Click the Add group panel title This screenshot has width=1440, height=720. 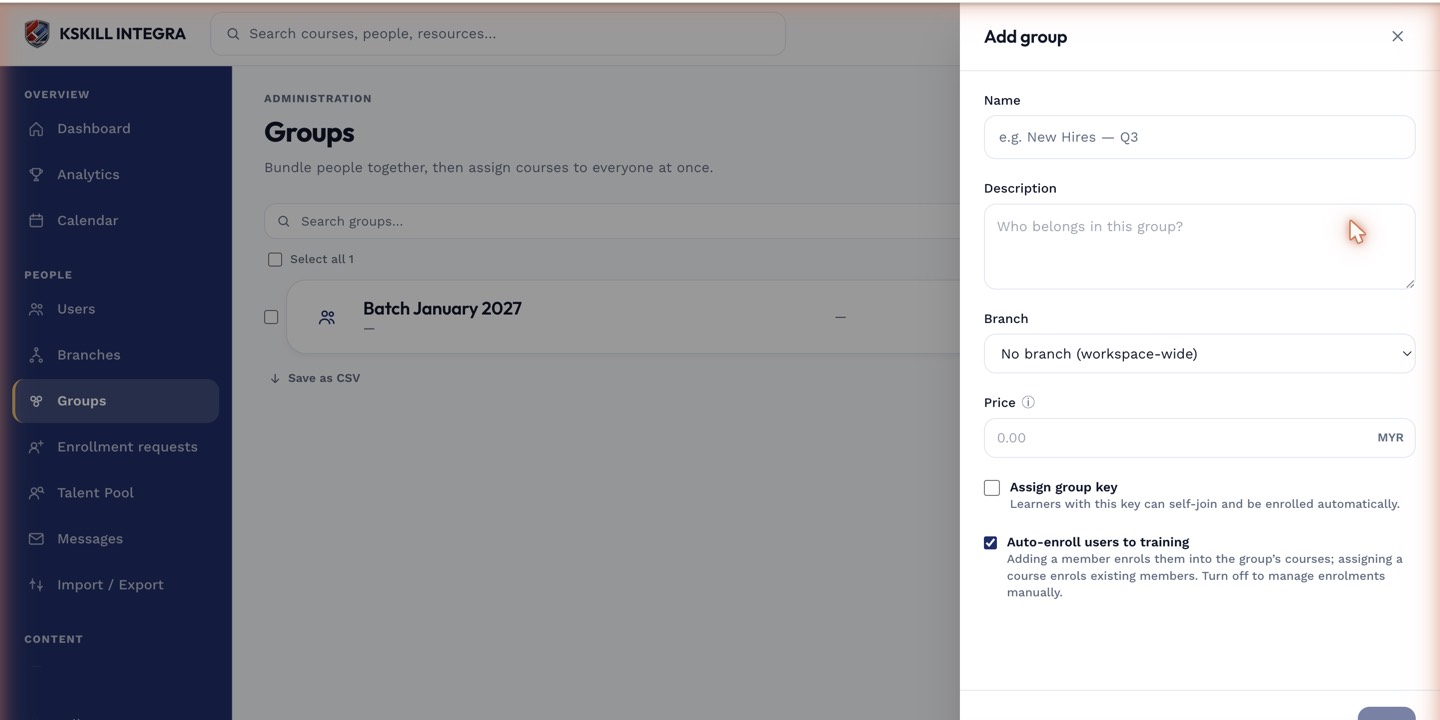point(1025,37)
